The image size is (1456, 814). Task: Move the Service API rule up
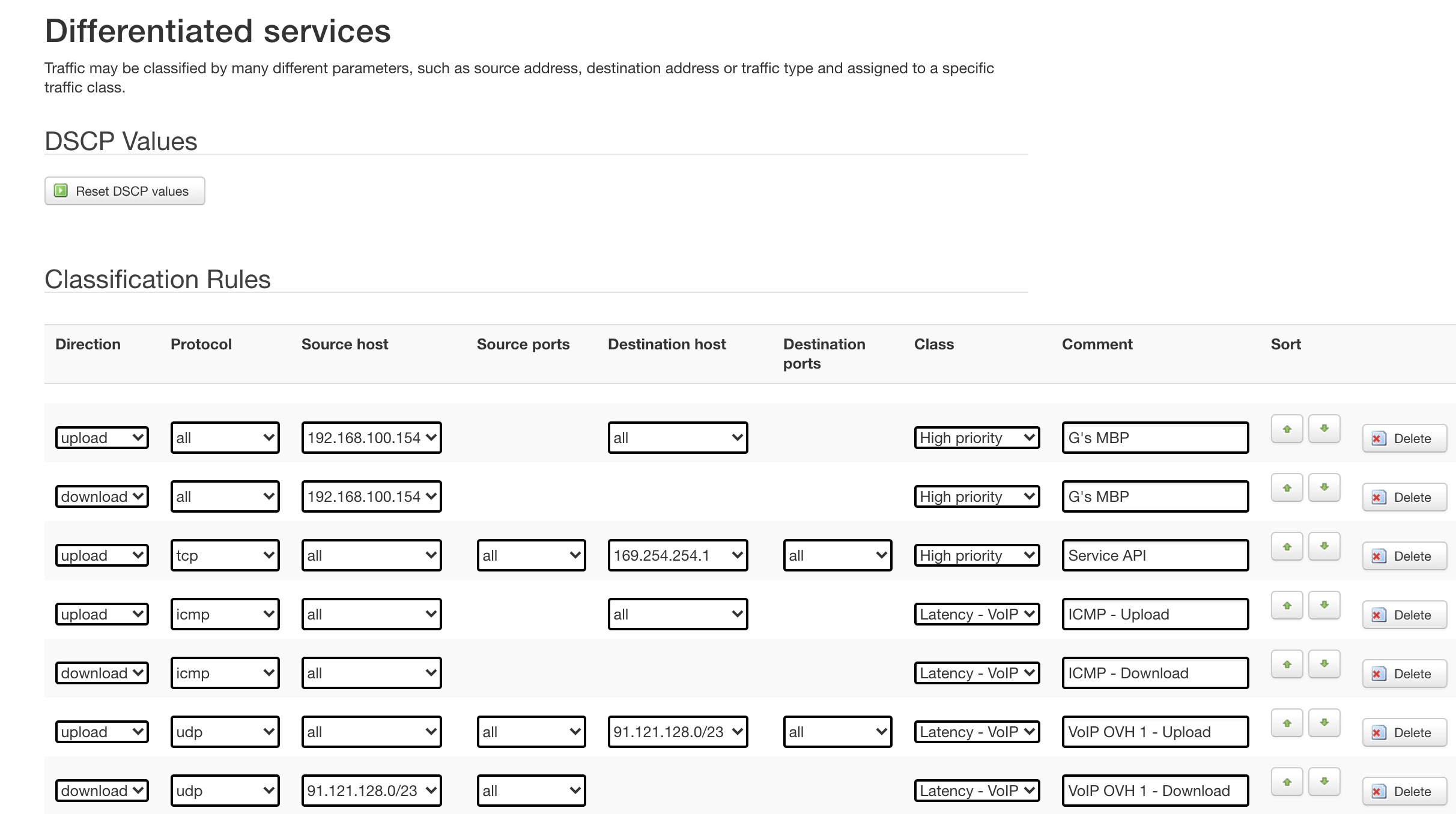(1287, 546)
